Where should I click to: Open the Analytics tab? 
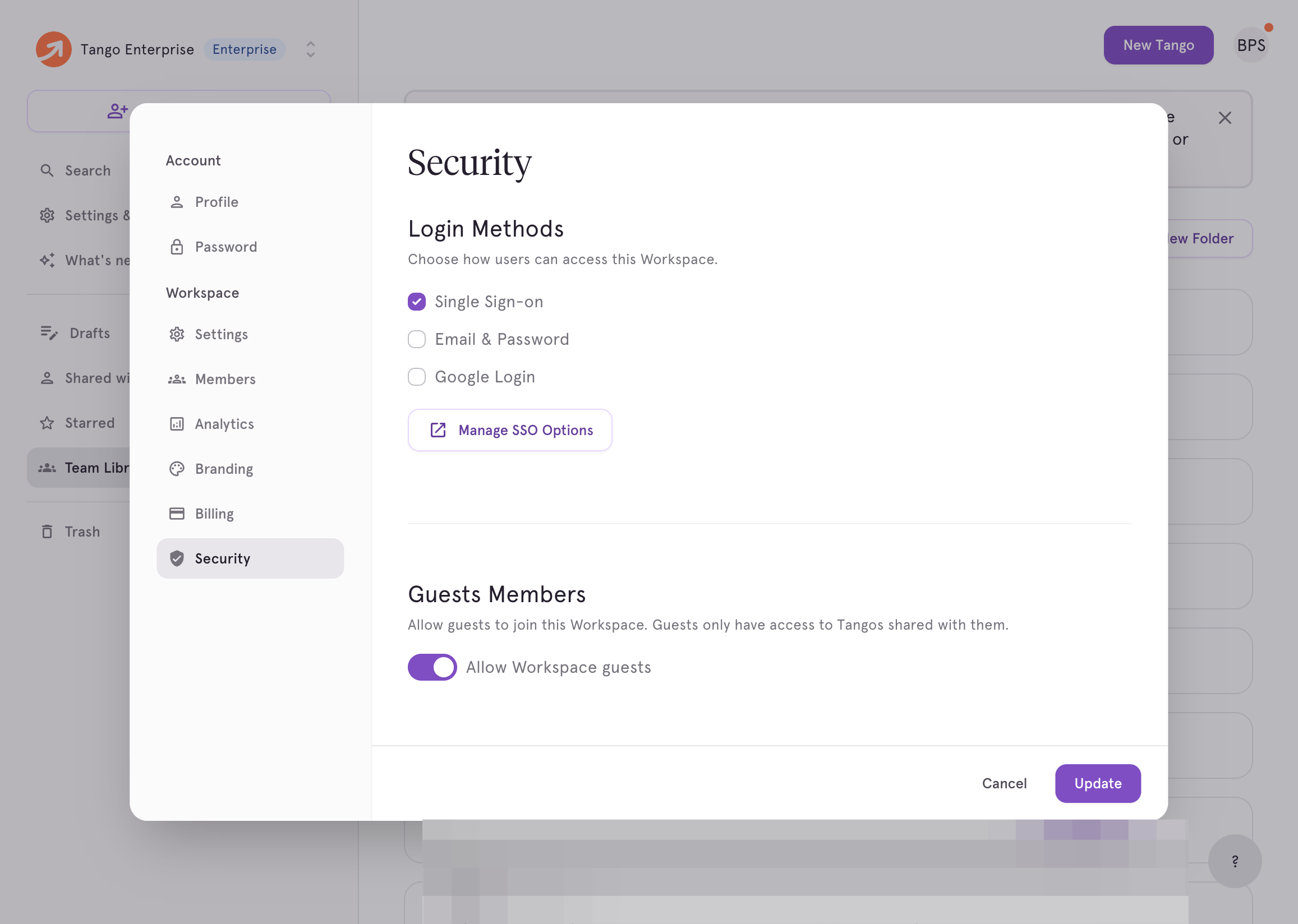coord(250,424)
